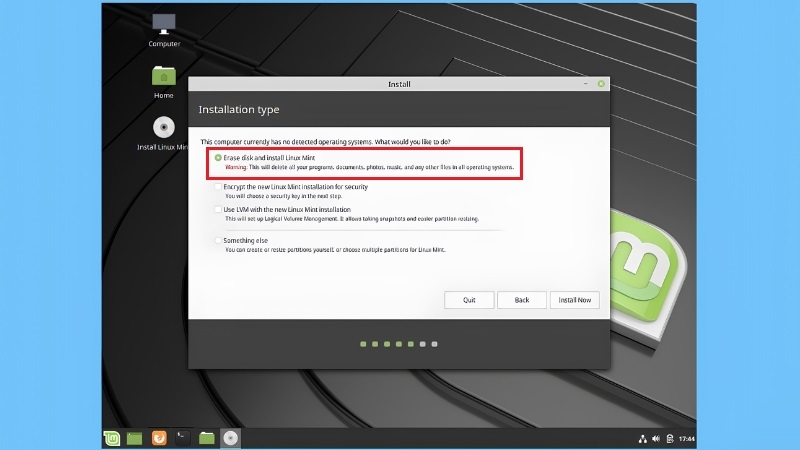Open the Home folder desktop icon
800x450 pixels.
point(164,82)
